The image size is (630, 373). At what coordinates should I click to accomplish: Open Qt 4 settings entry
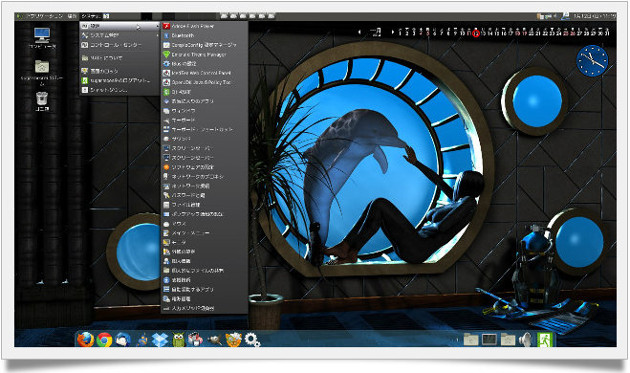(x=204, y=92)
